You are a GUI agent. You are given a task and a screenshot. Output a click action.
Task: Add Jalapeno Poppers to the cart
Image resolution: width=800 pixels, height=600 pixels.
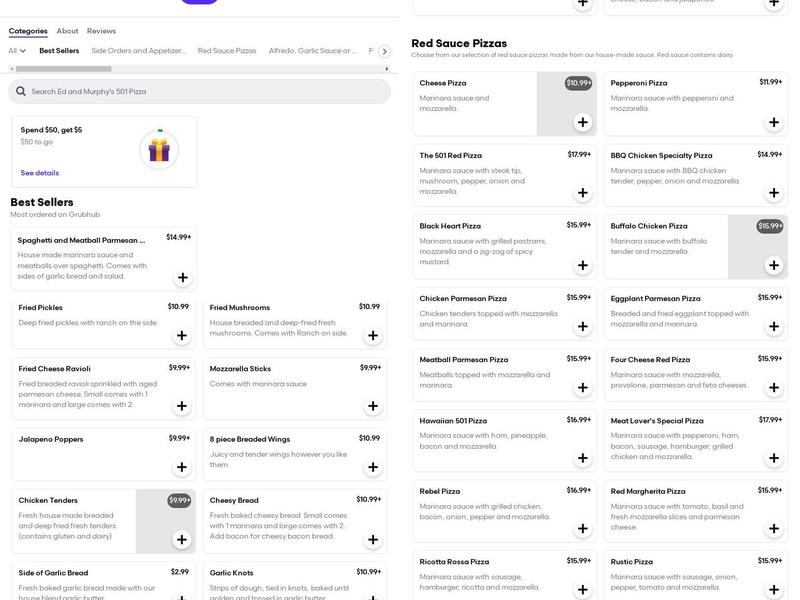[181, 467]
